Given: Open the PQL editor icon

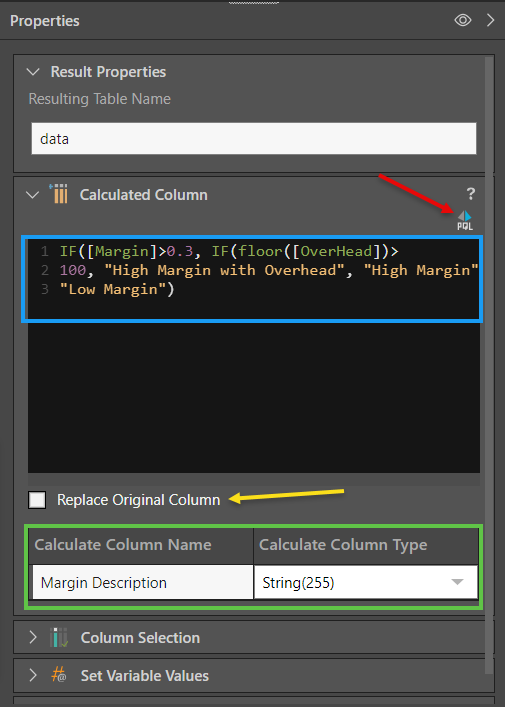Looking at the screenshot, I should coord(465,221).
